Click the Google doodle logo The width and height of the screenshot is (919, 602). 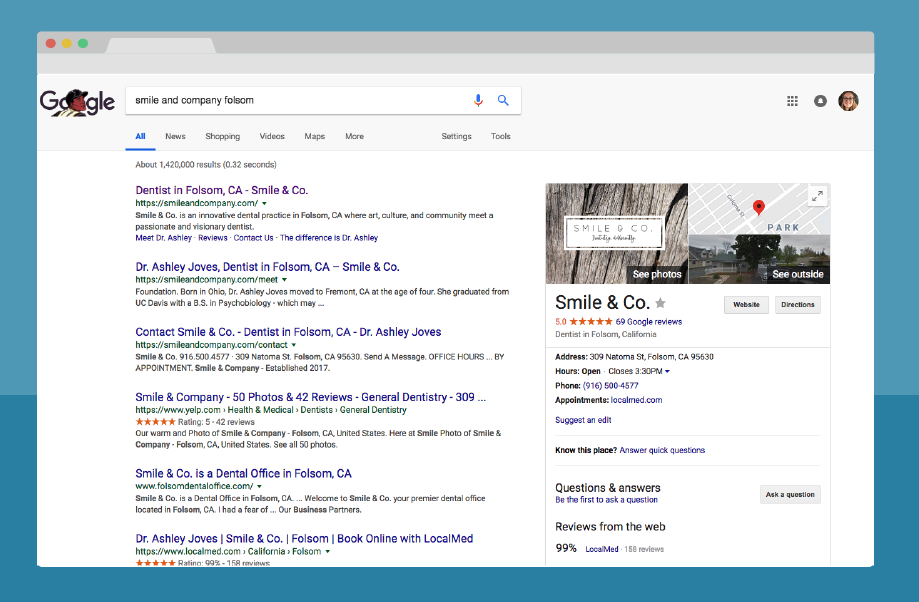coord(77,102)
